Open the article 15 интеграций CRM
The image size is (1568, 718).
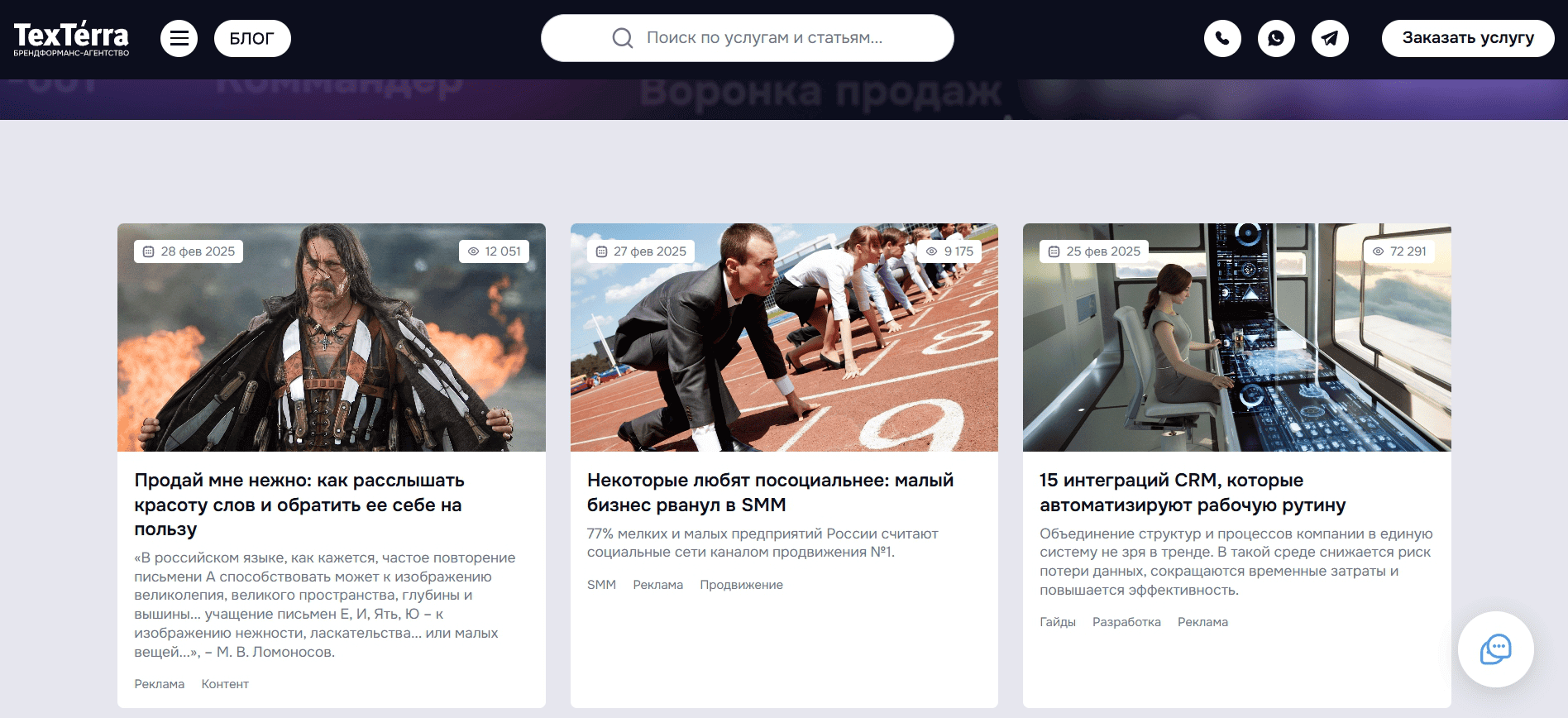(1193, 492)
